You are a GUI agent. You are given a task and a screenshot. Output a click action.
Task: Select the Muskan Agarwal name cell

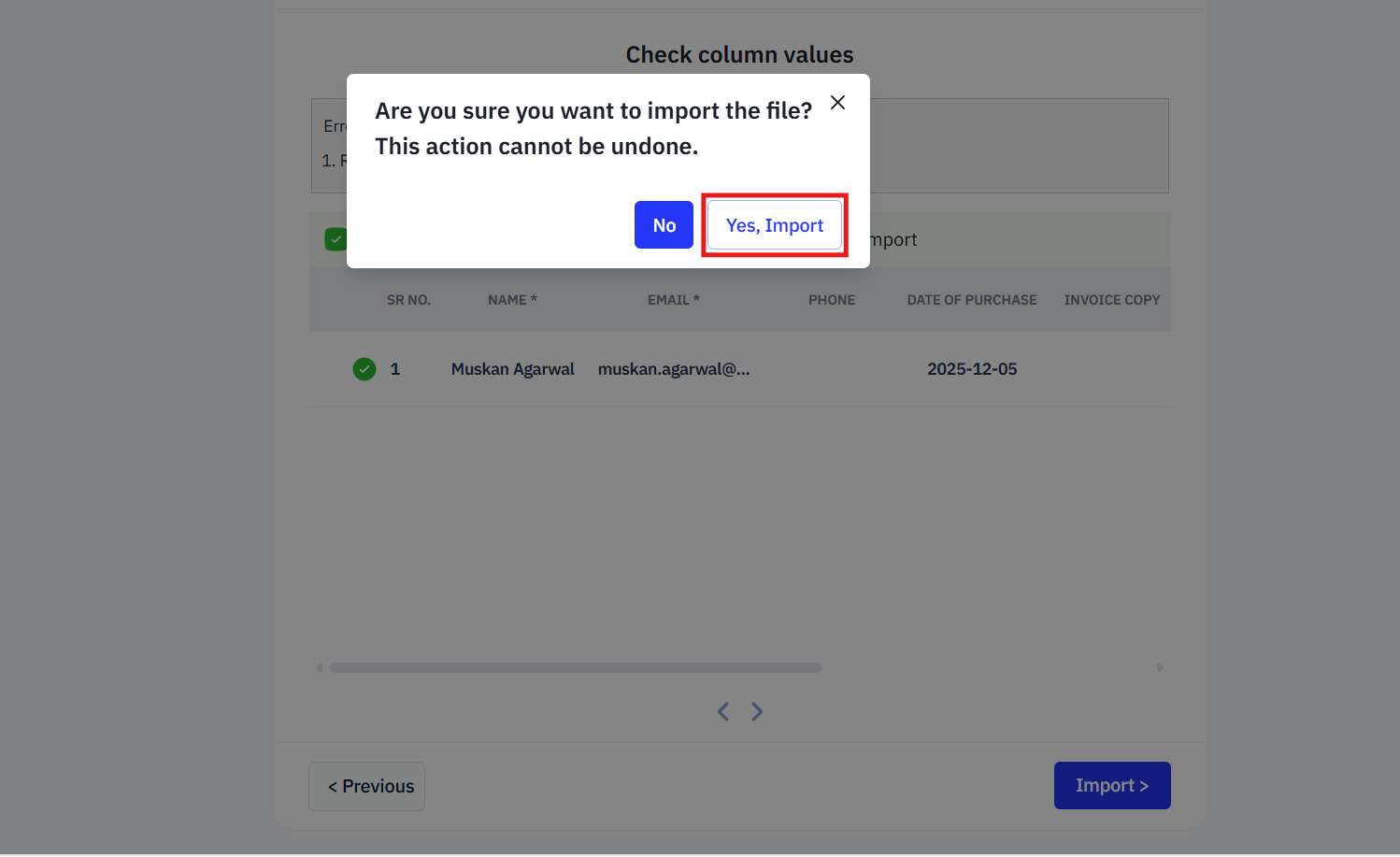512,369
